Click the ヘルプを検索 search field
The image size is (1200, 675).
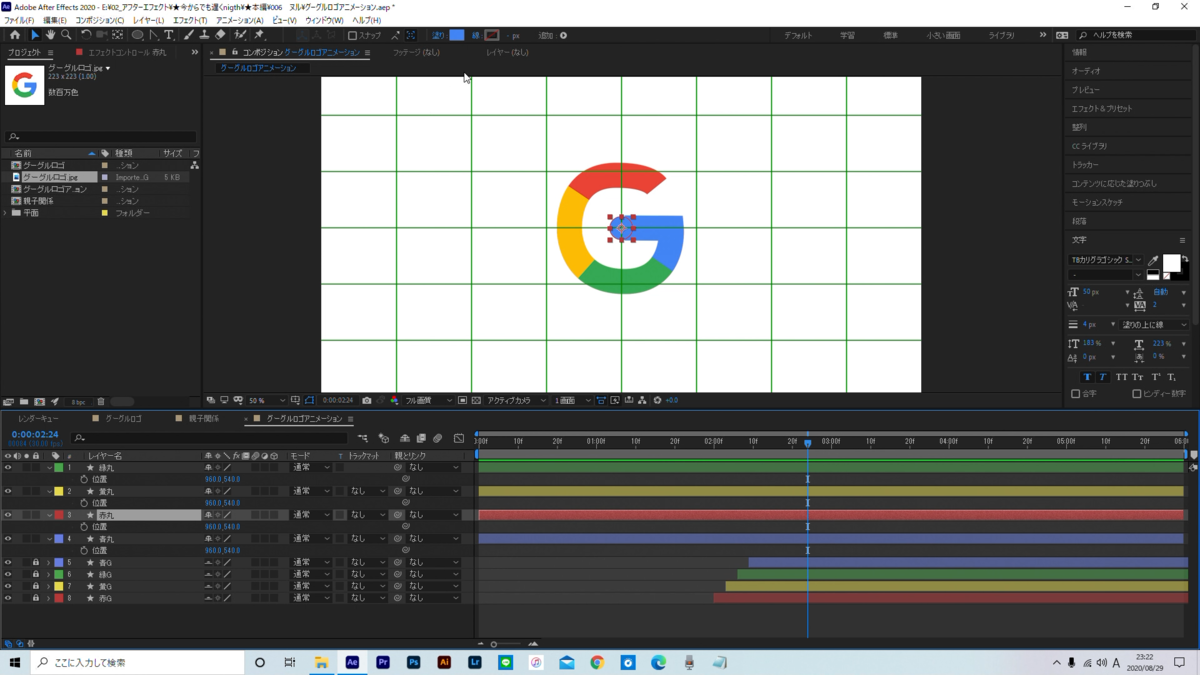tap(1137, 35)
